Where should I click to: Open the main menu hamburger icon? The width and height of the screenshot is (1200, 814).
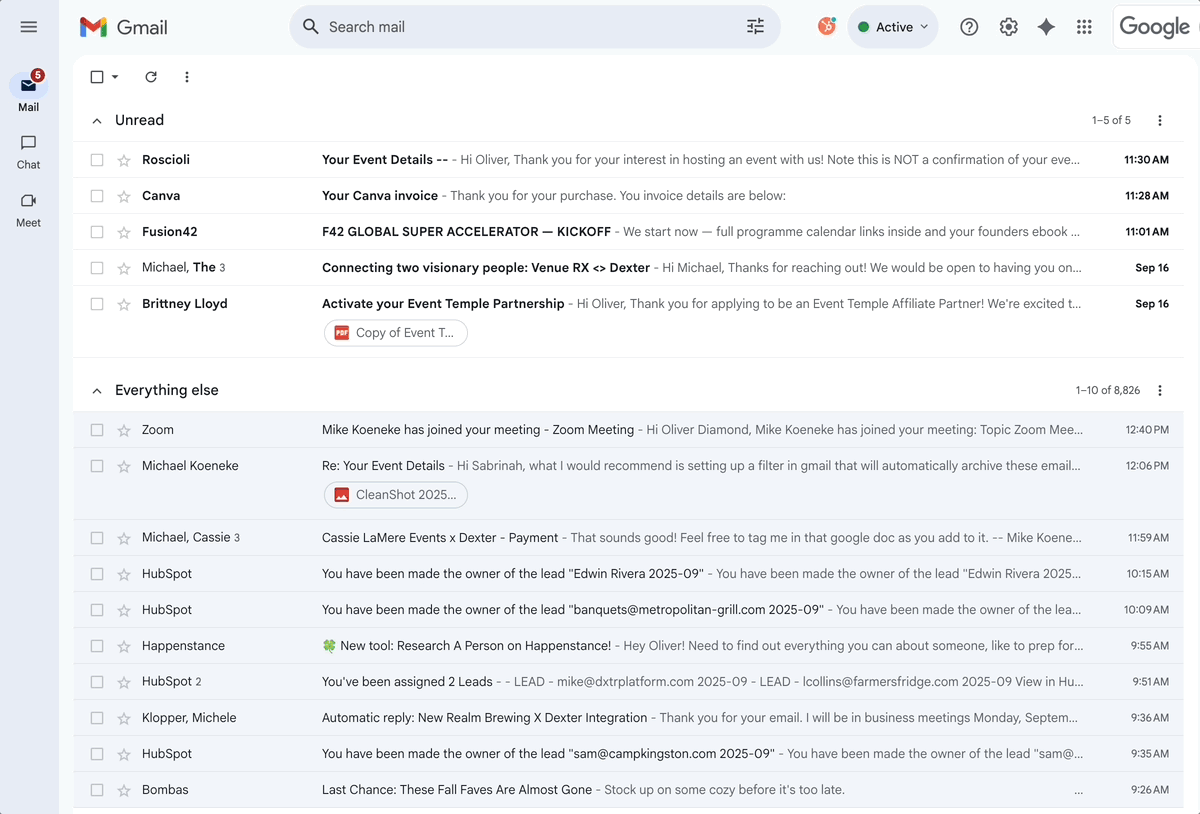[x=28, y=27]
